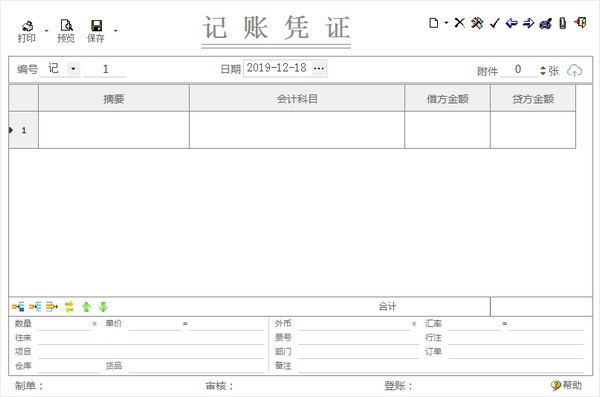Create a new voucher with the blank page icon
Viewport: 600px width, 397px height.
(x=434, y=23)
